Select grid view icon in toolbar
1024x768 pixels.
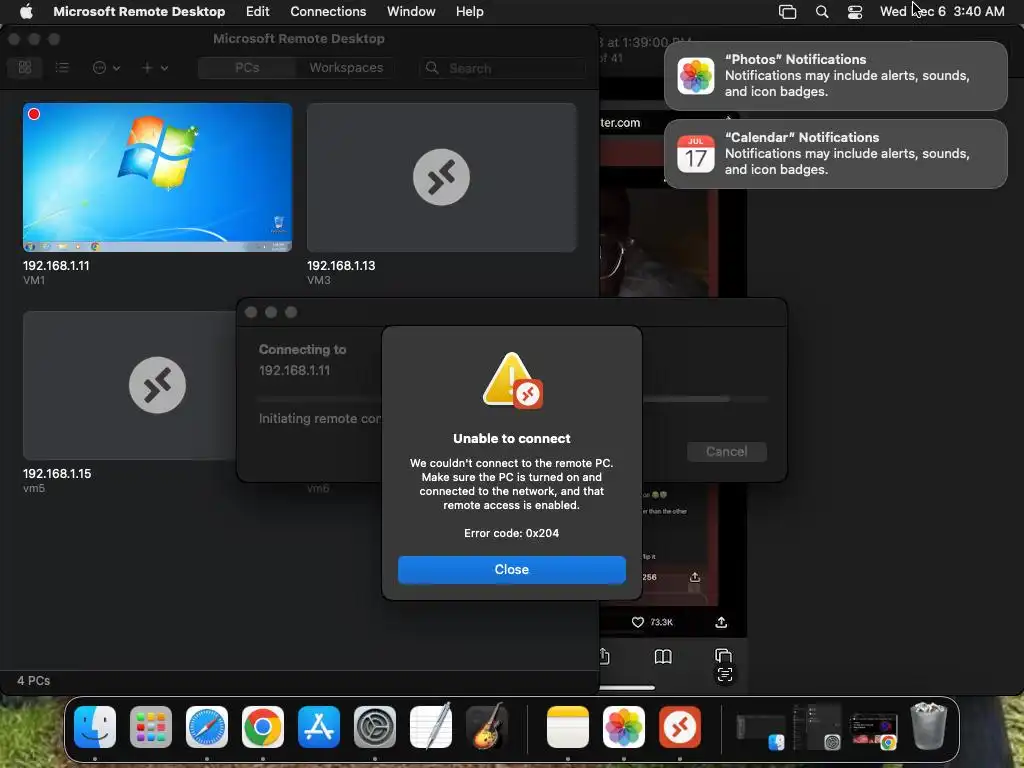(x=25, y=67)
